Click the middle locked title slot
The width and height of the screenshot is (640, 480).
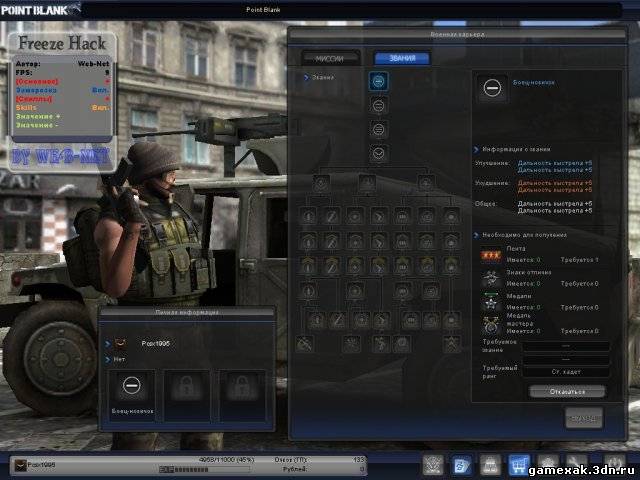187,395
